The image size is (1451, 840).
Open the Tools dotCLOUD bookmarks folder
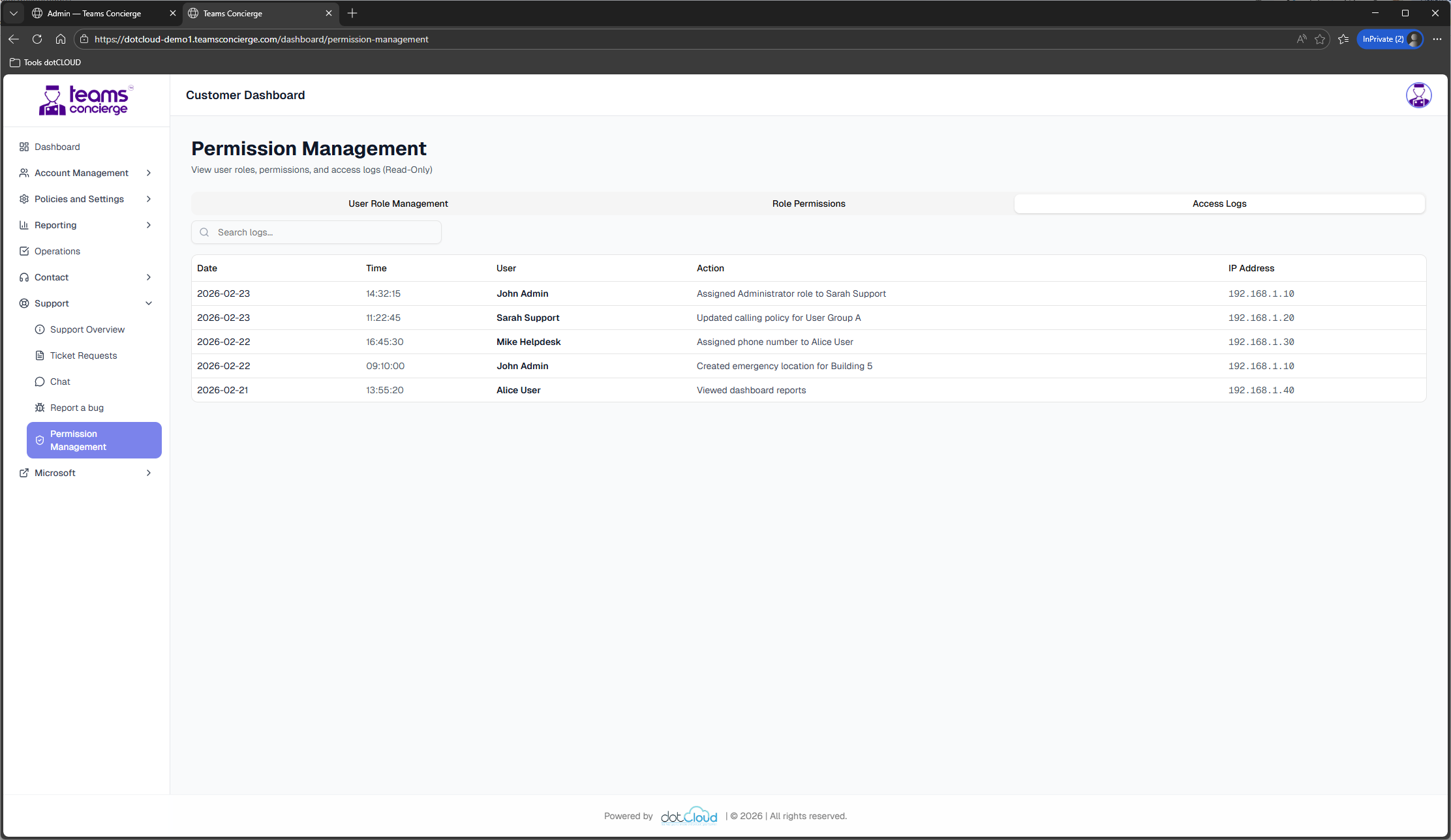coord(45,62)
